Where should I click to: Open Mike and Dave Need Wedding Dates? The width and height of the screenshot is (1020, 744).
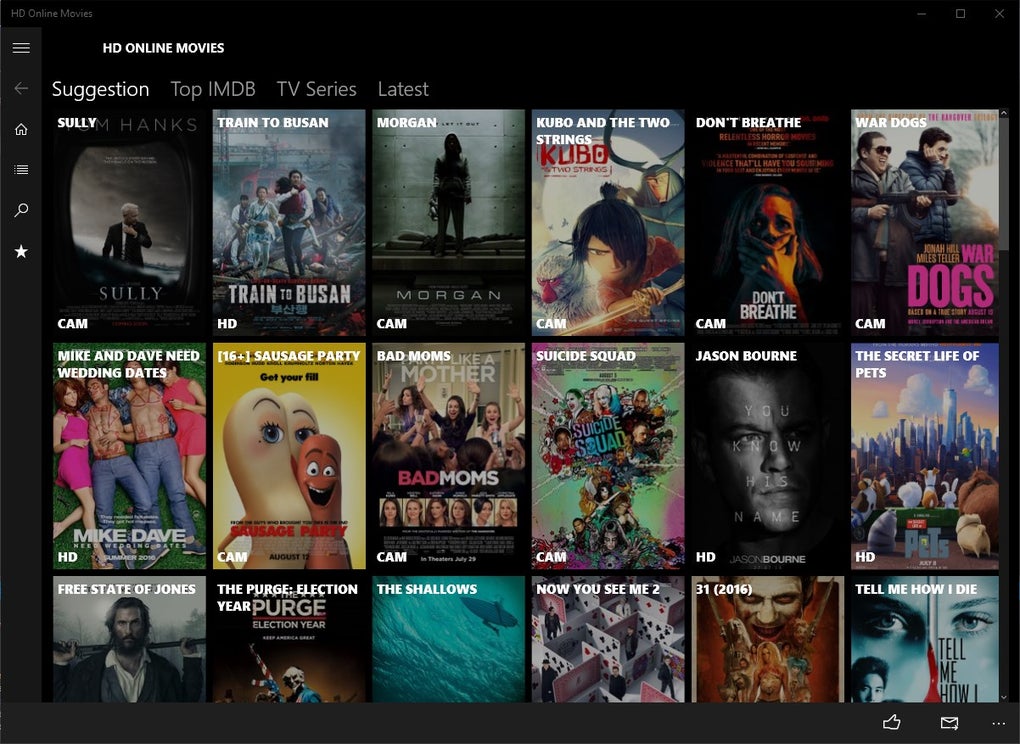(129, 456)
